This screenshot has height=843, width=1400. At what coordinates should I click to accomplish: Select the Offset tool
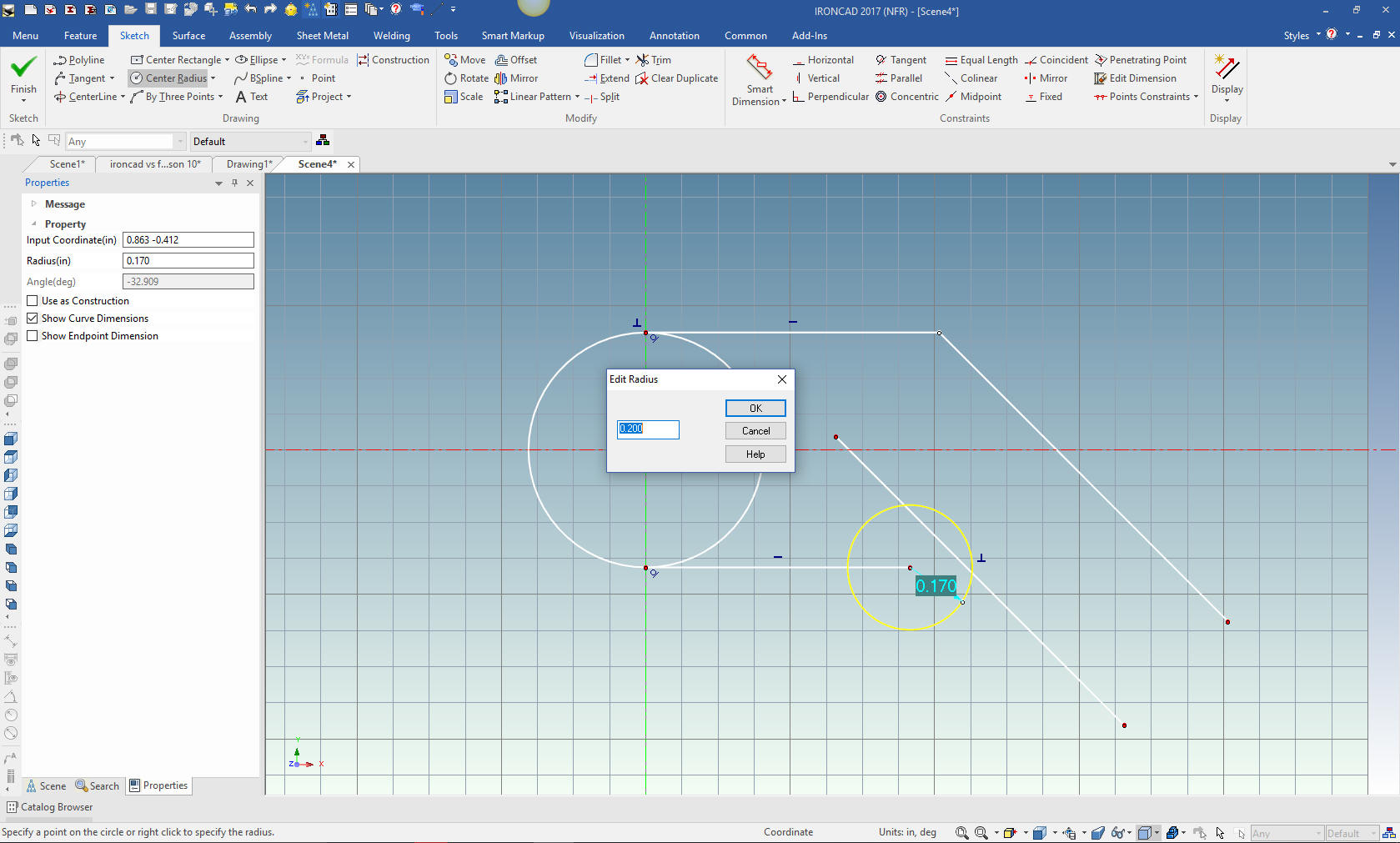click(516, 60)
